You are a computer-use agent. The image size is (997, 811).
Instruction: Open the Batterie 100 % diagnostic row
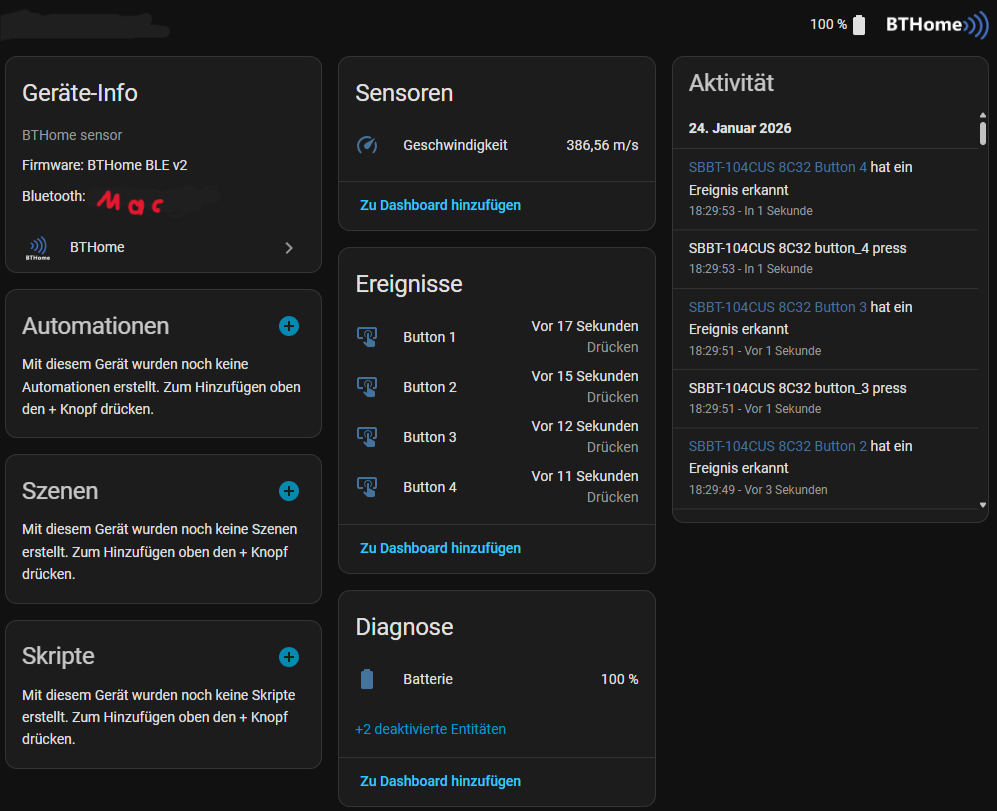497,679
